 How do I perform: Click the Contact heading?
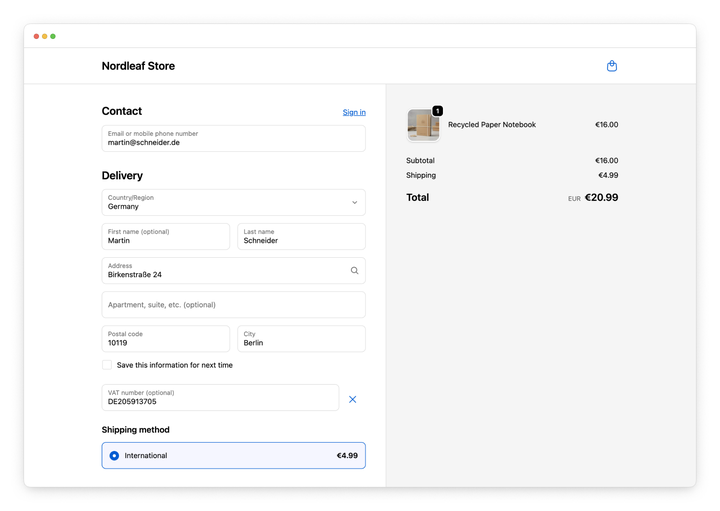tap(122, 111)
